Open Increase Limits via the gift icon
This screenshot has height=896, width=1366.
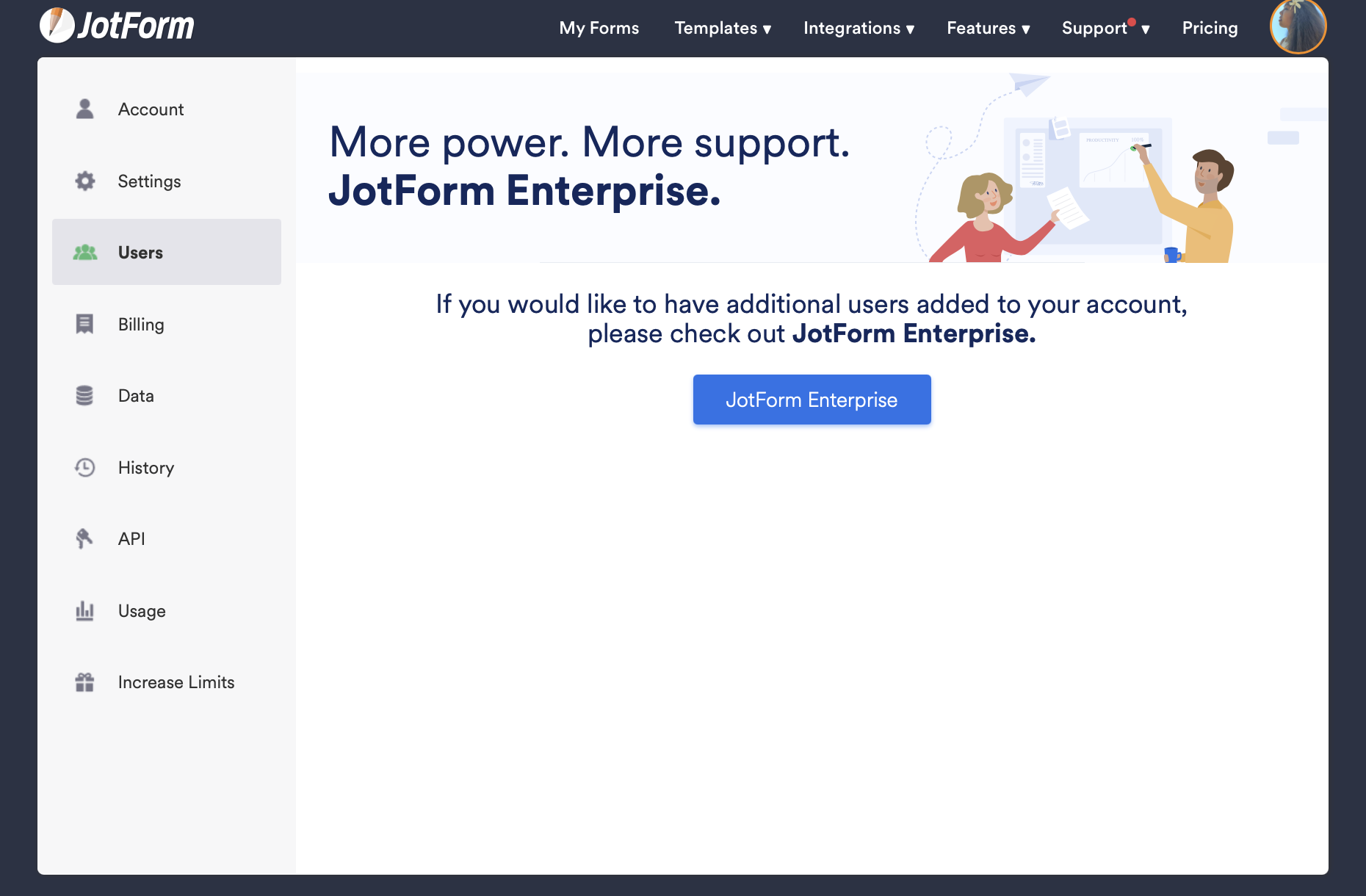click(84, 682)
